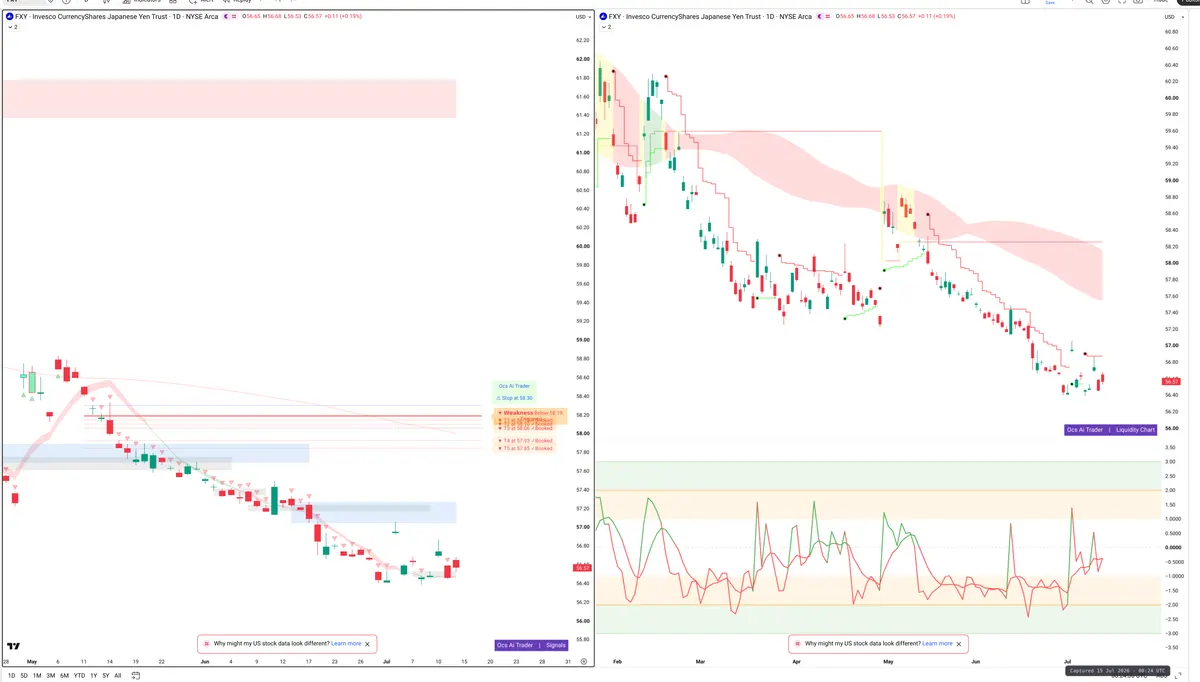Open the USD currency dropdown on left chart
The width and height of the screenshot is (1200, 682).
(582, 17)
